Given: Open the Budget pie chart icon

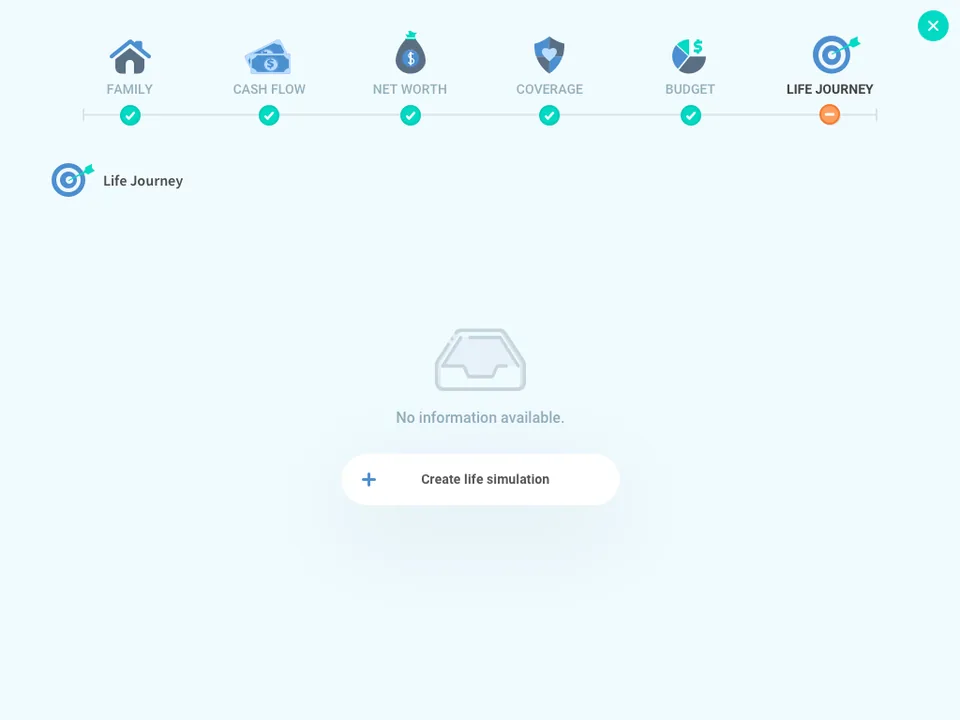Looking at the screenshot, I should point(689,56).
